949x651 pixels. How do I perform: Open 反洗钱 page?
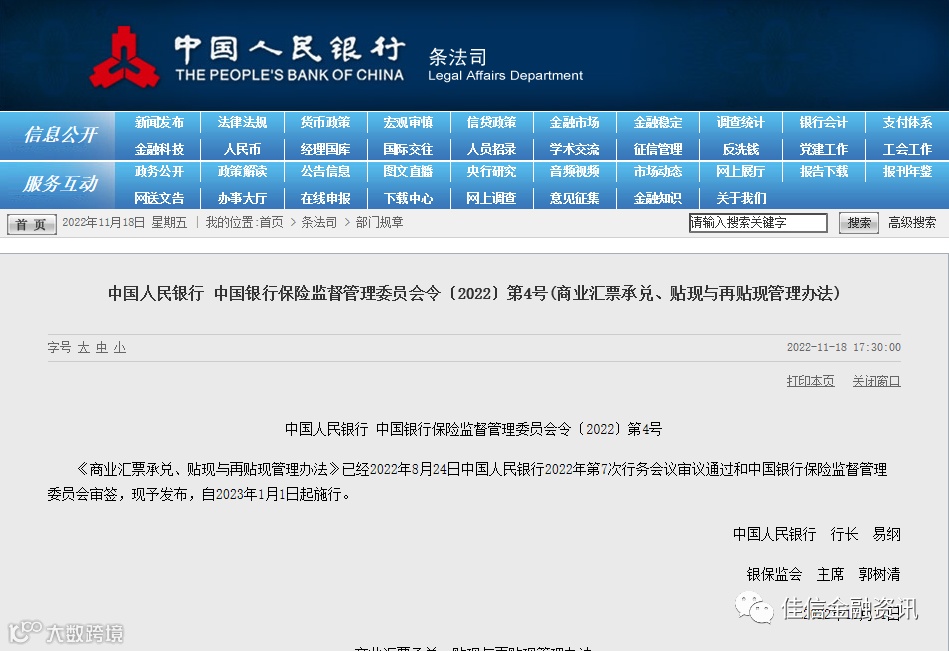[x=740, y=149]
